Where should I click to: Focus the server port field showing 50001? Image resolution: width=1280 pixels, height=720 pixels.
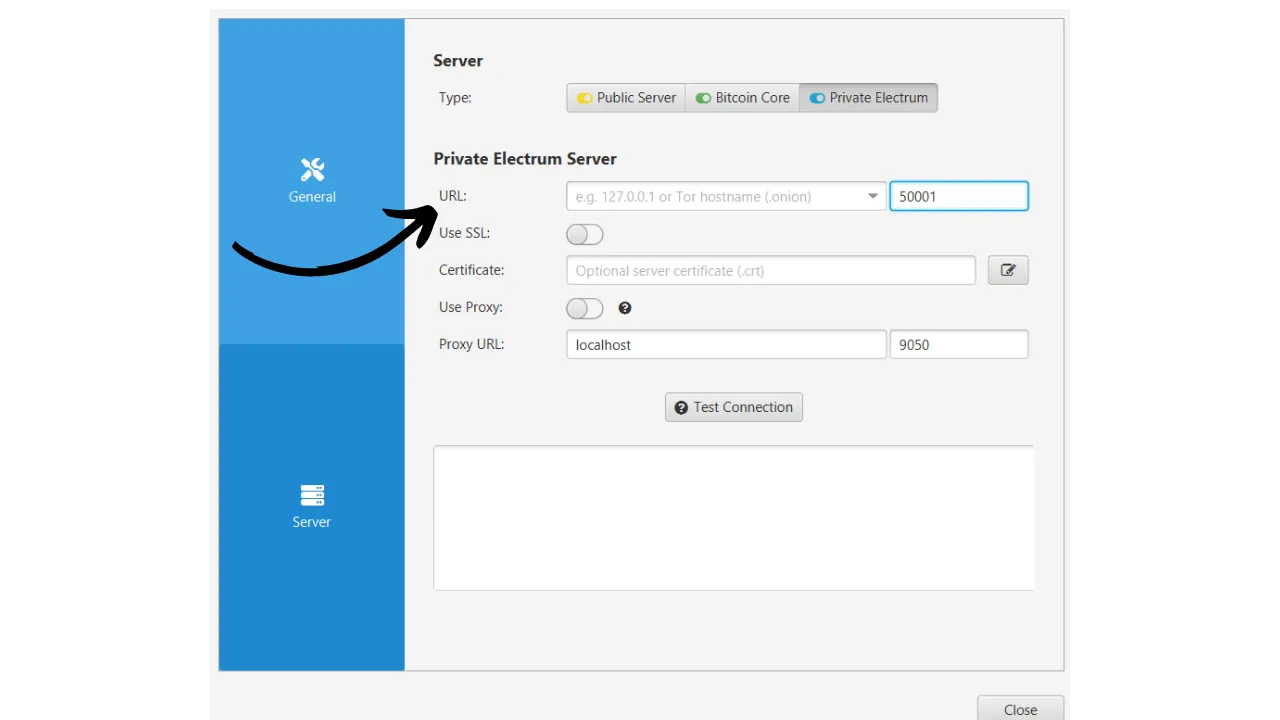(958, 196)
